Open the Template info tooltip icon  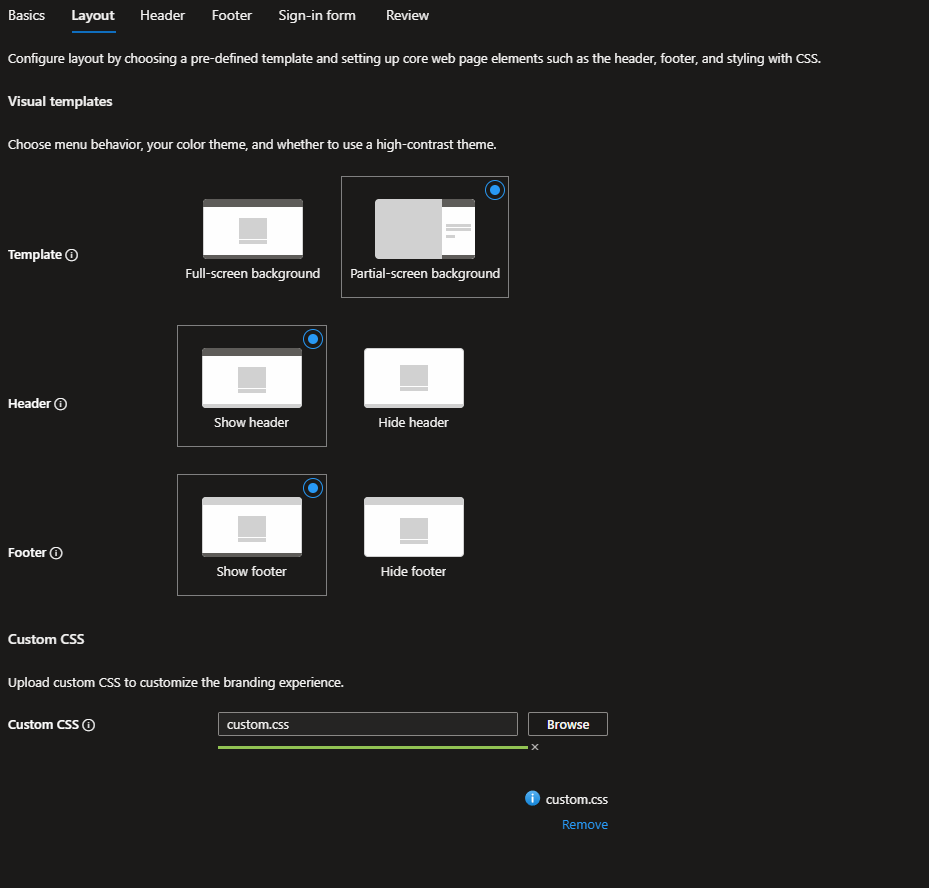(x=72, y=255)
